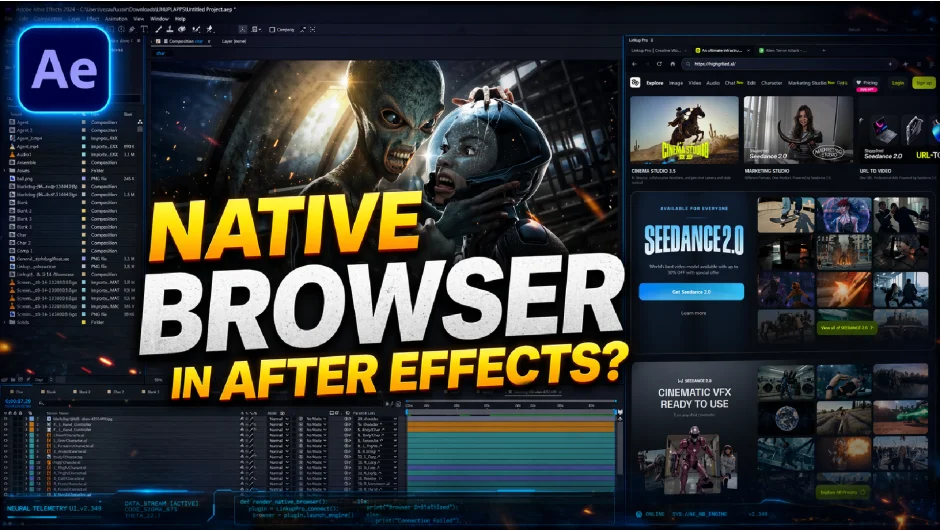The image size is (940, 530).
Task: Click the browser URL address field
Action: coord(790,64)
